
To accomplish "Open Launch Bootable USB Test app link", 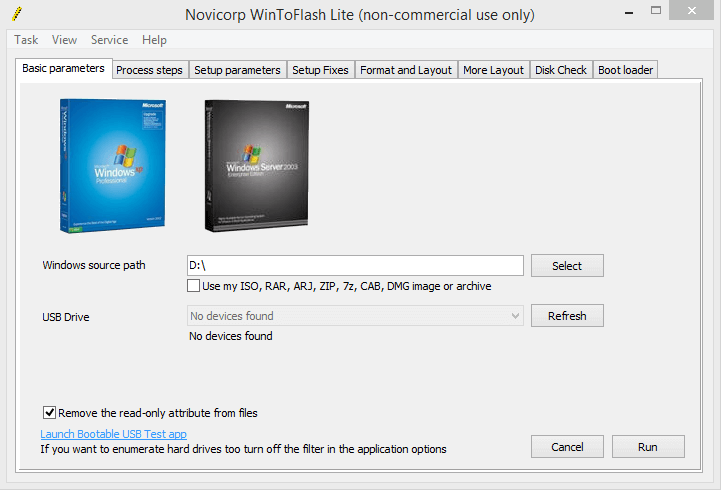I will click(x=113, y=434).
